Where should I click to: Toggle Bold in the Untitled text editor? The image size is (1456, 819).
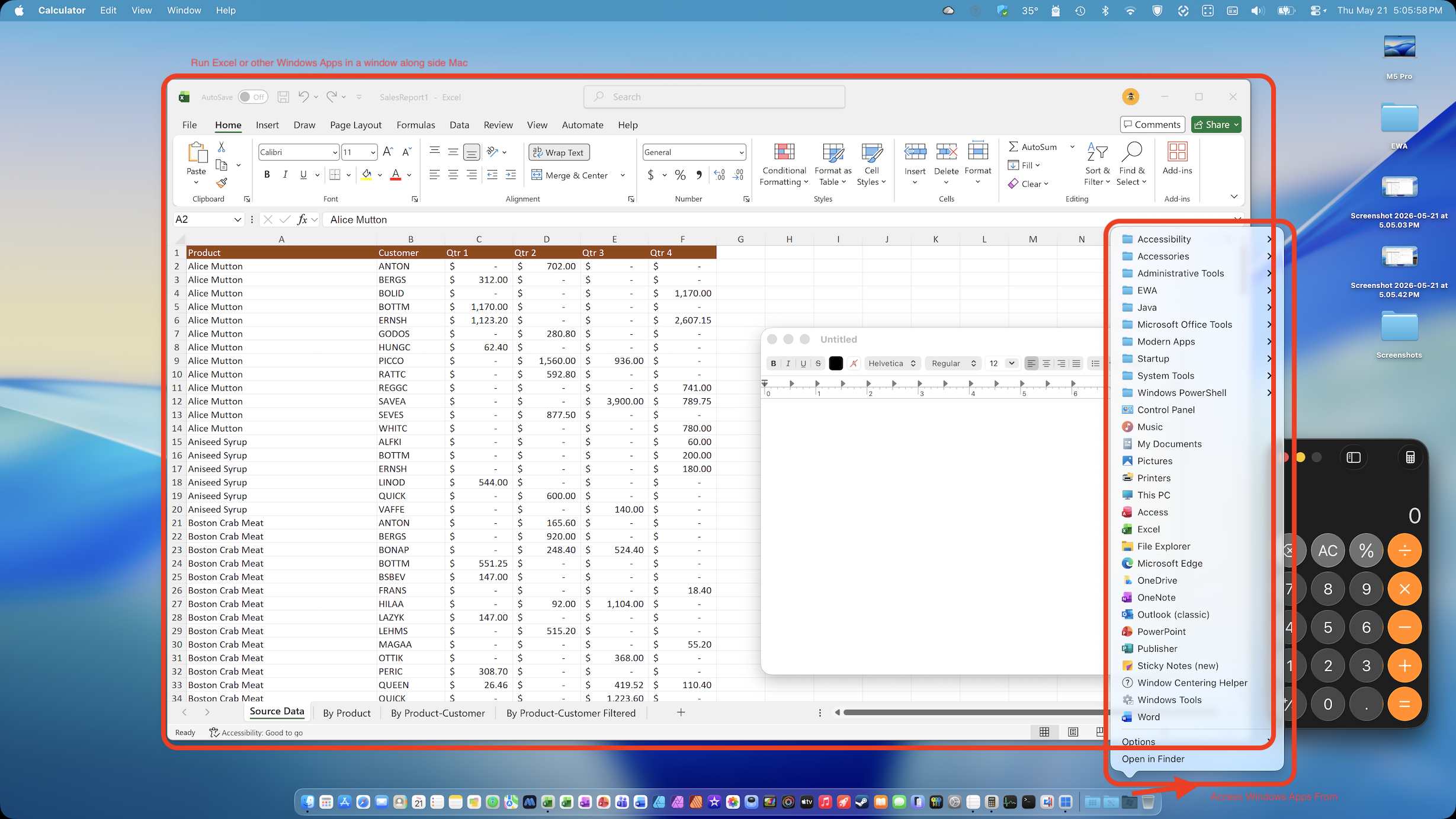tap(773, 364)
